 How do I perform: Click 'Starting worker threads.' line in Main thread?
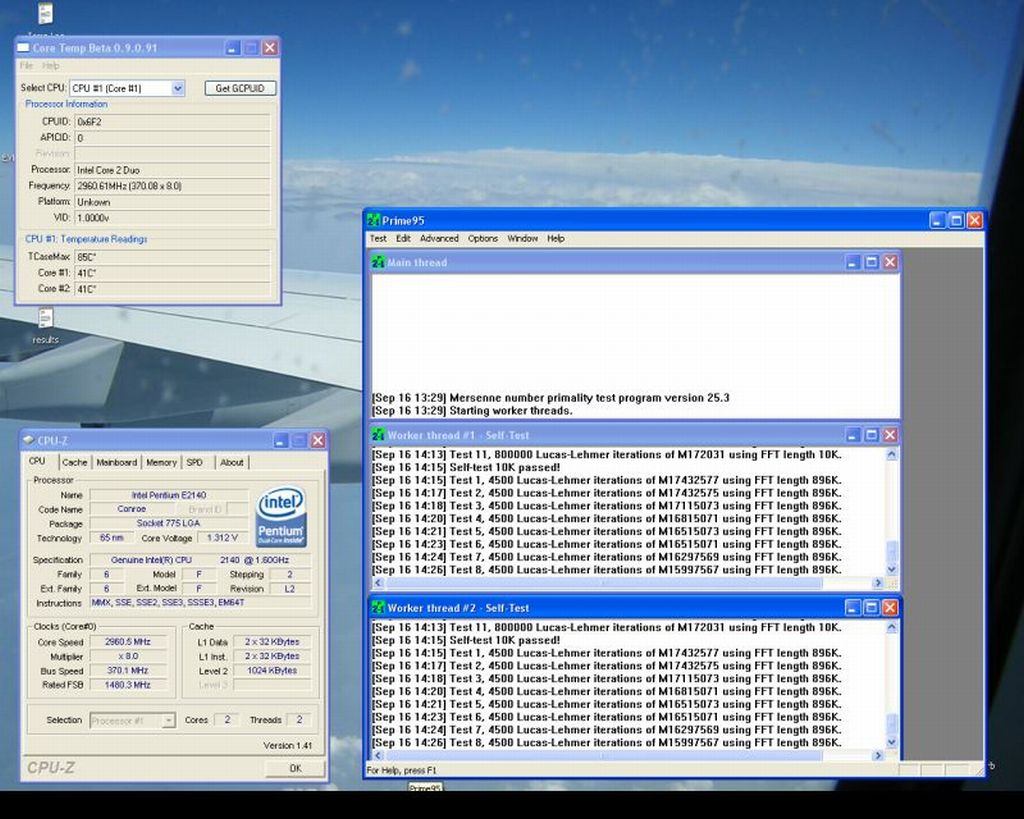point(511,411)
